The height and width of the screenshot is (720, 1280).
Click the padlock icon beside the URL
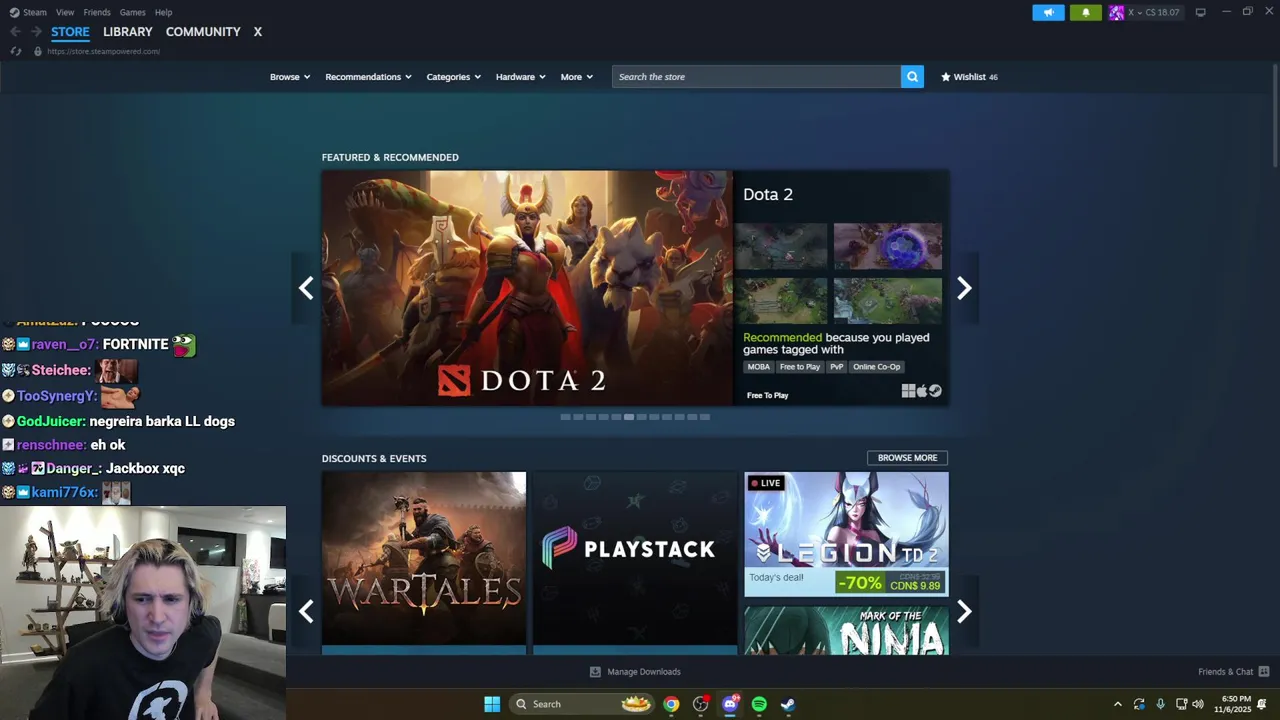coord(38,51)
